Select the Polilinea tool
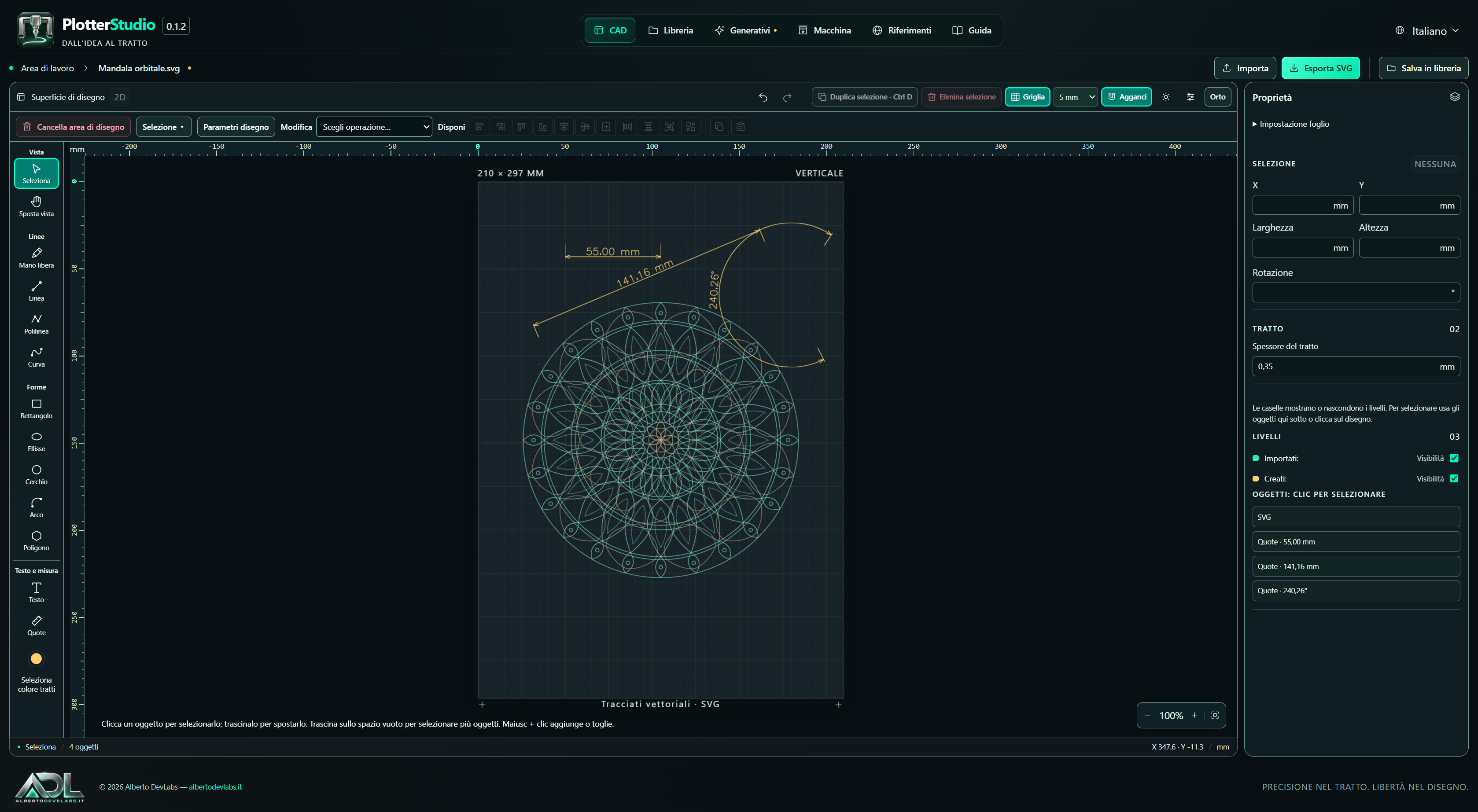This screenshot has height=812, width=1478. point(36,324)
